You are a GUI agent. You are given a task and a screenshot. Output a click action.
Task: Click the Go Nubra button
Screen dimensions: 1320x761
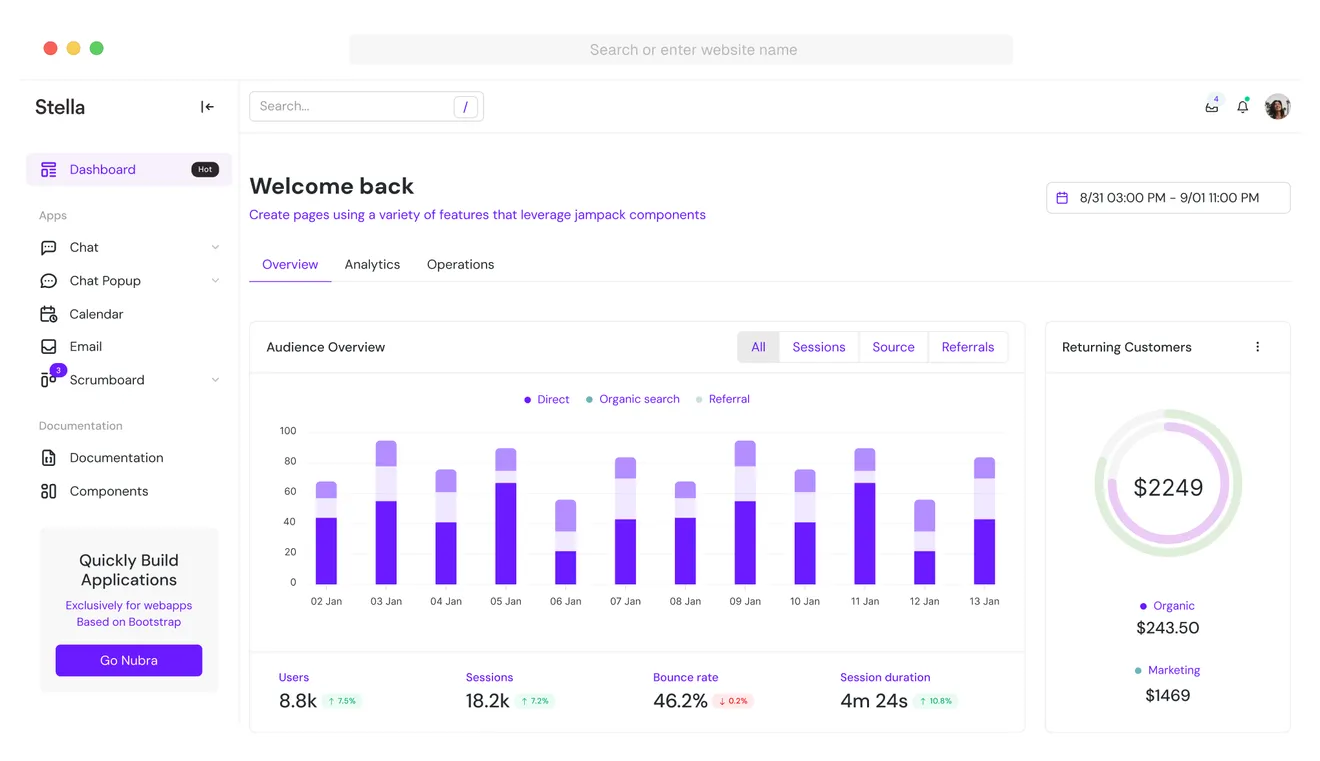click(x=128, y=660)
